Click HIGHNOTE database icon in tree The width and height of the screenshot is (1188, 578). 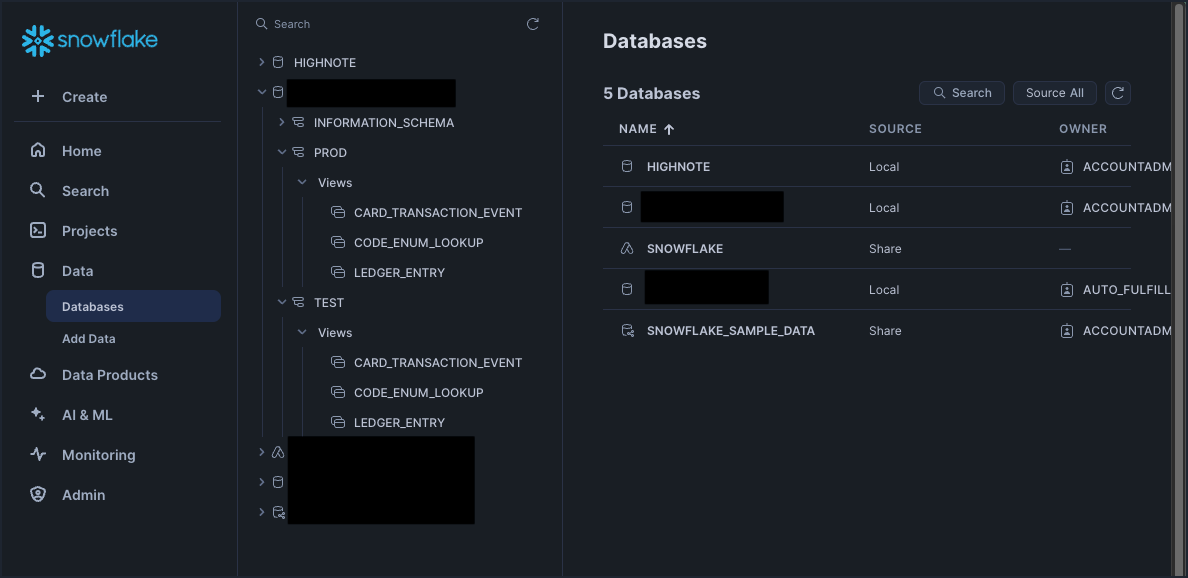click(278, 62)
